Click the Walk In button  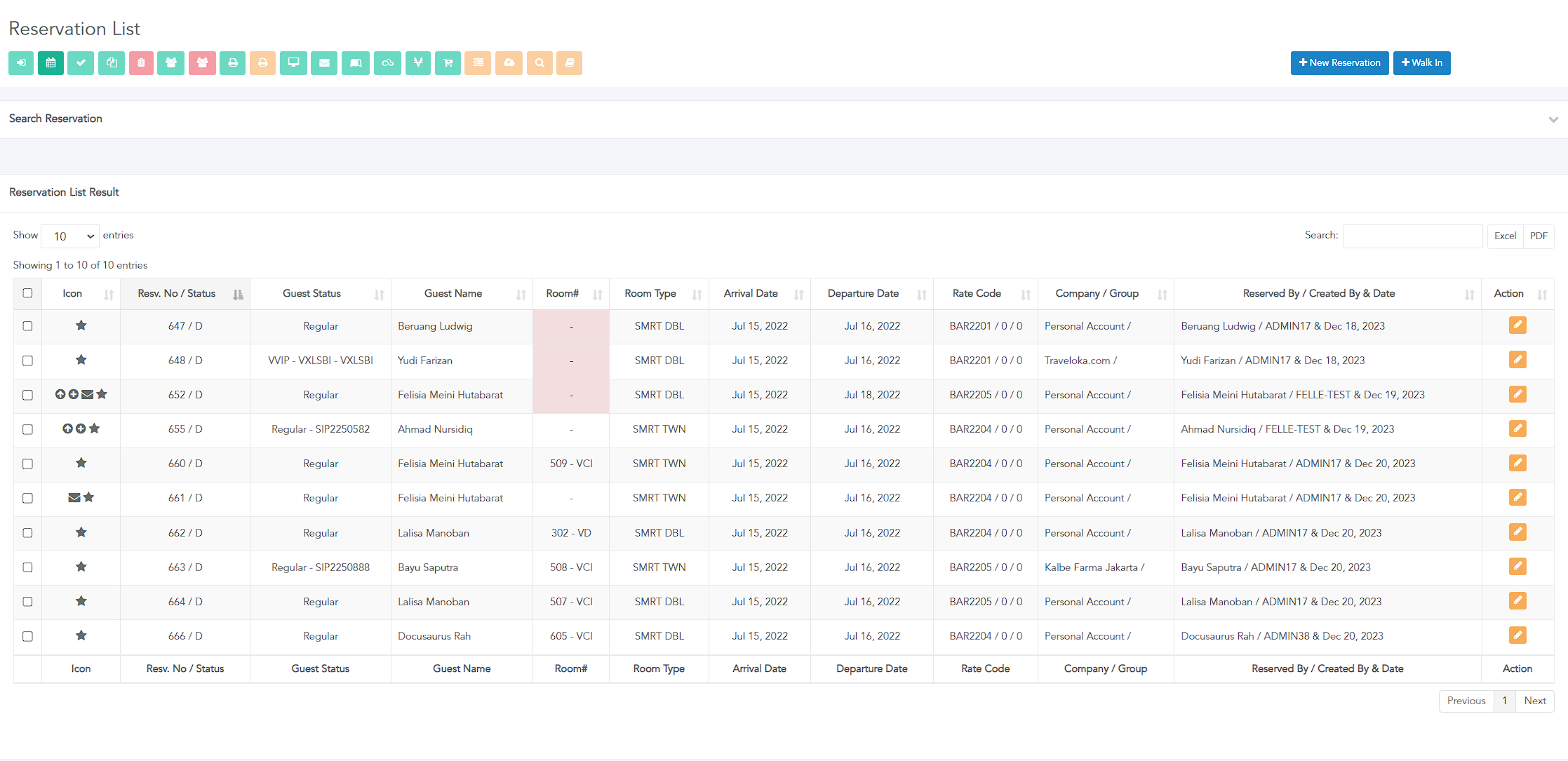click(x=1421, y=63)
